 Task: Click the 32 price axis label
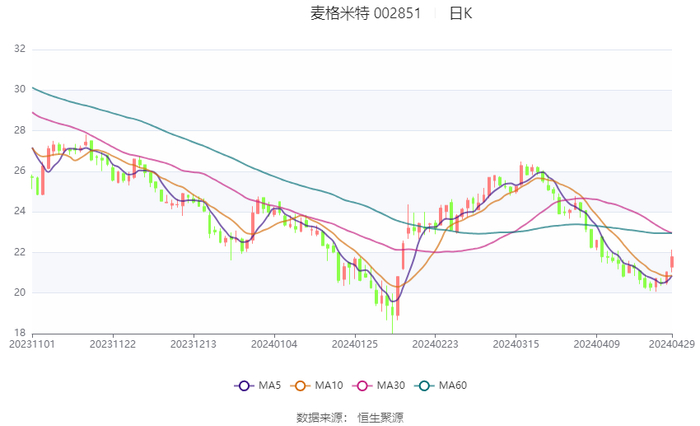(x=19, y=49)
